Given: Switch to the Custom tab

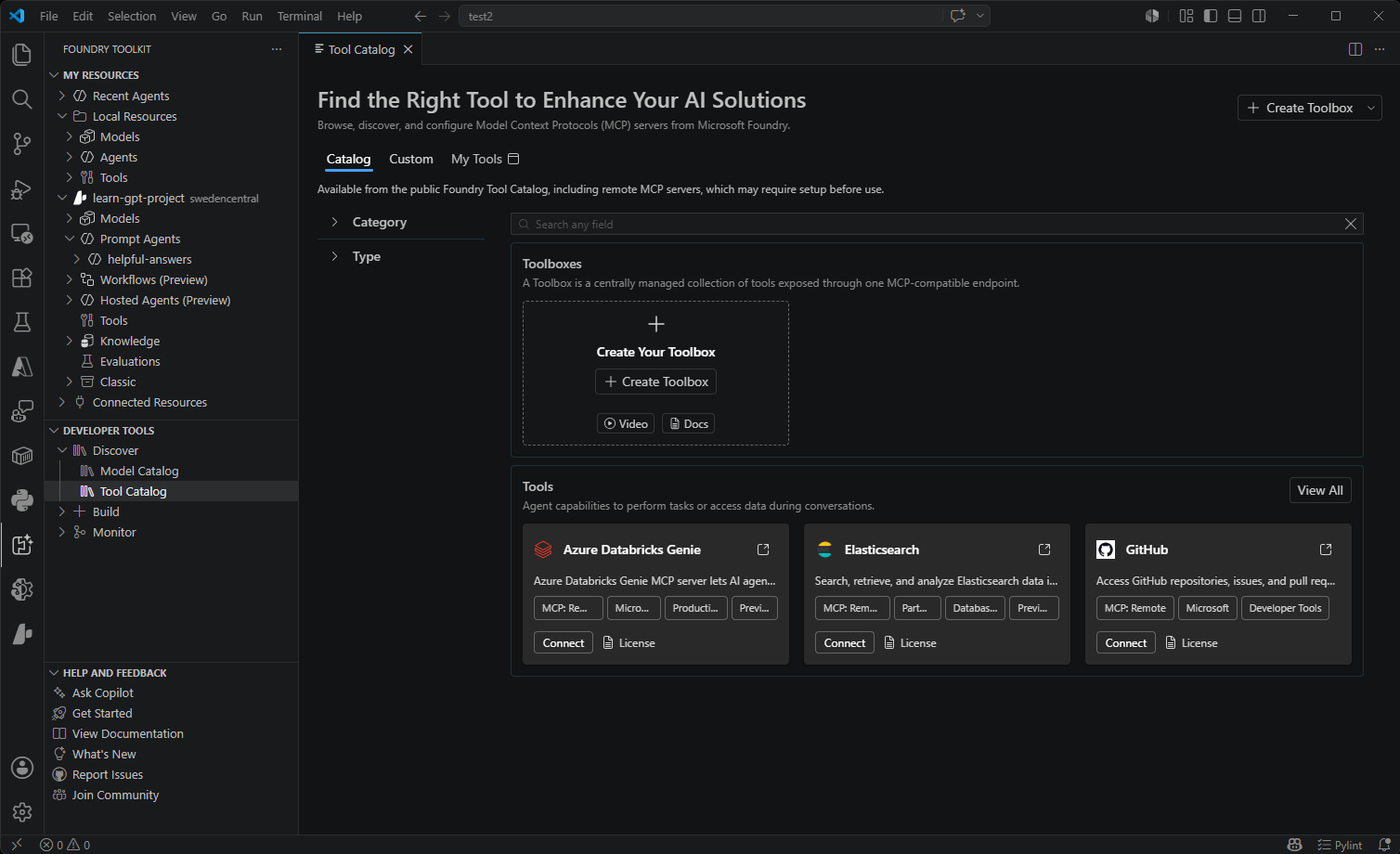Looking at the screenshot, I should pyautogui.click(x=411, y=159).
